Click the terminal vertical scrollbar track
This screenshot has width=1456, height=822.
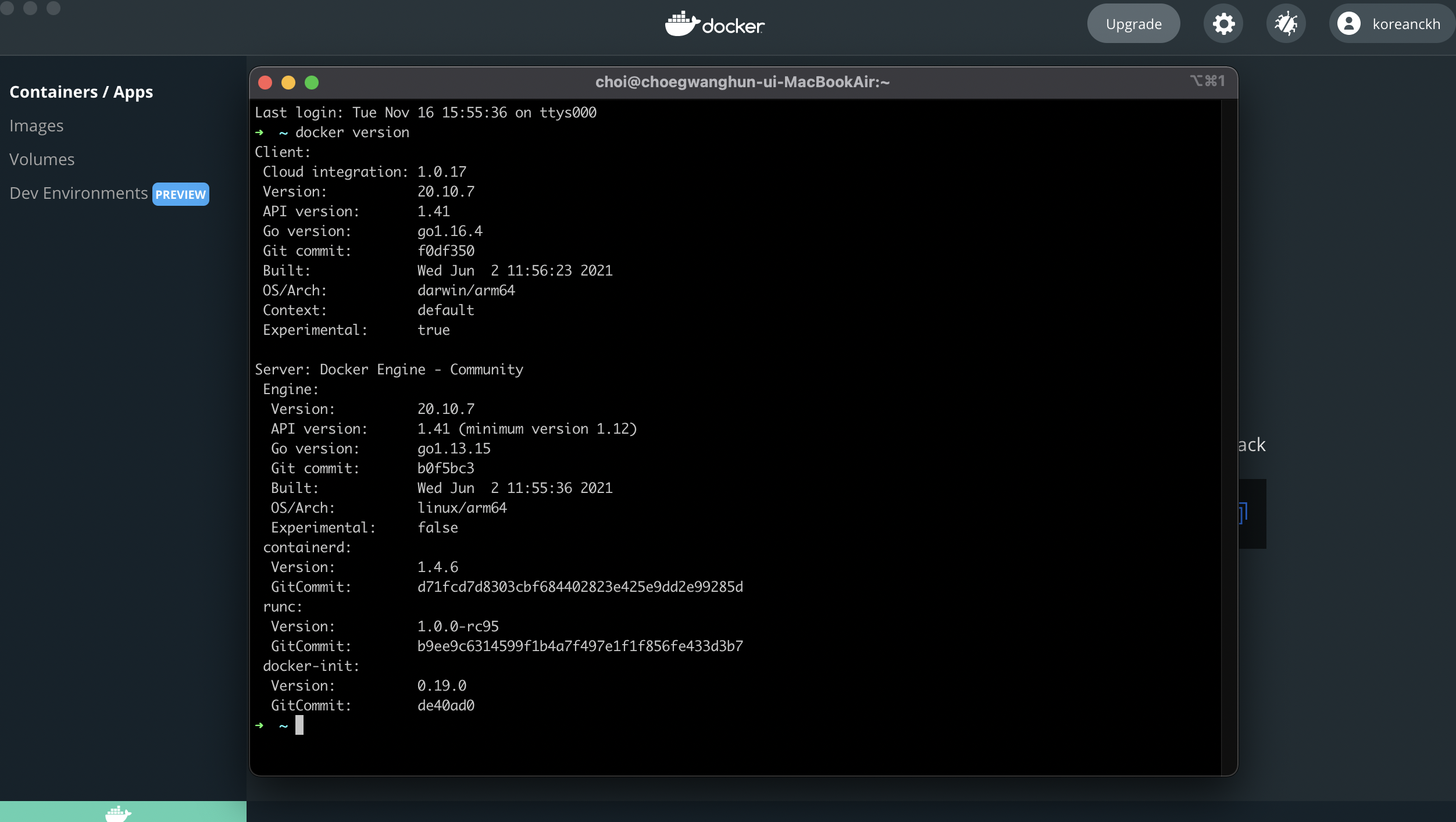(x=1229, y=436)
